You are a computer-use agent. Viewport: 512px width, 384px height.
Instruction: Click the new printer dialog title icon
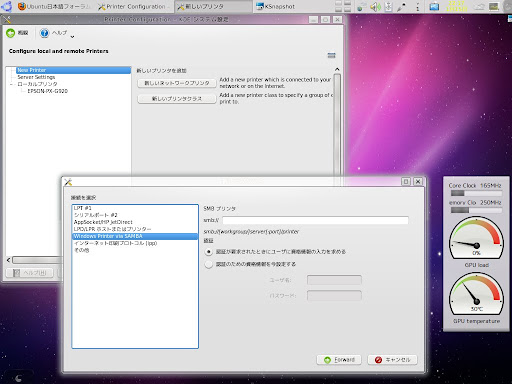click(x=68, y=182)
